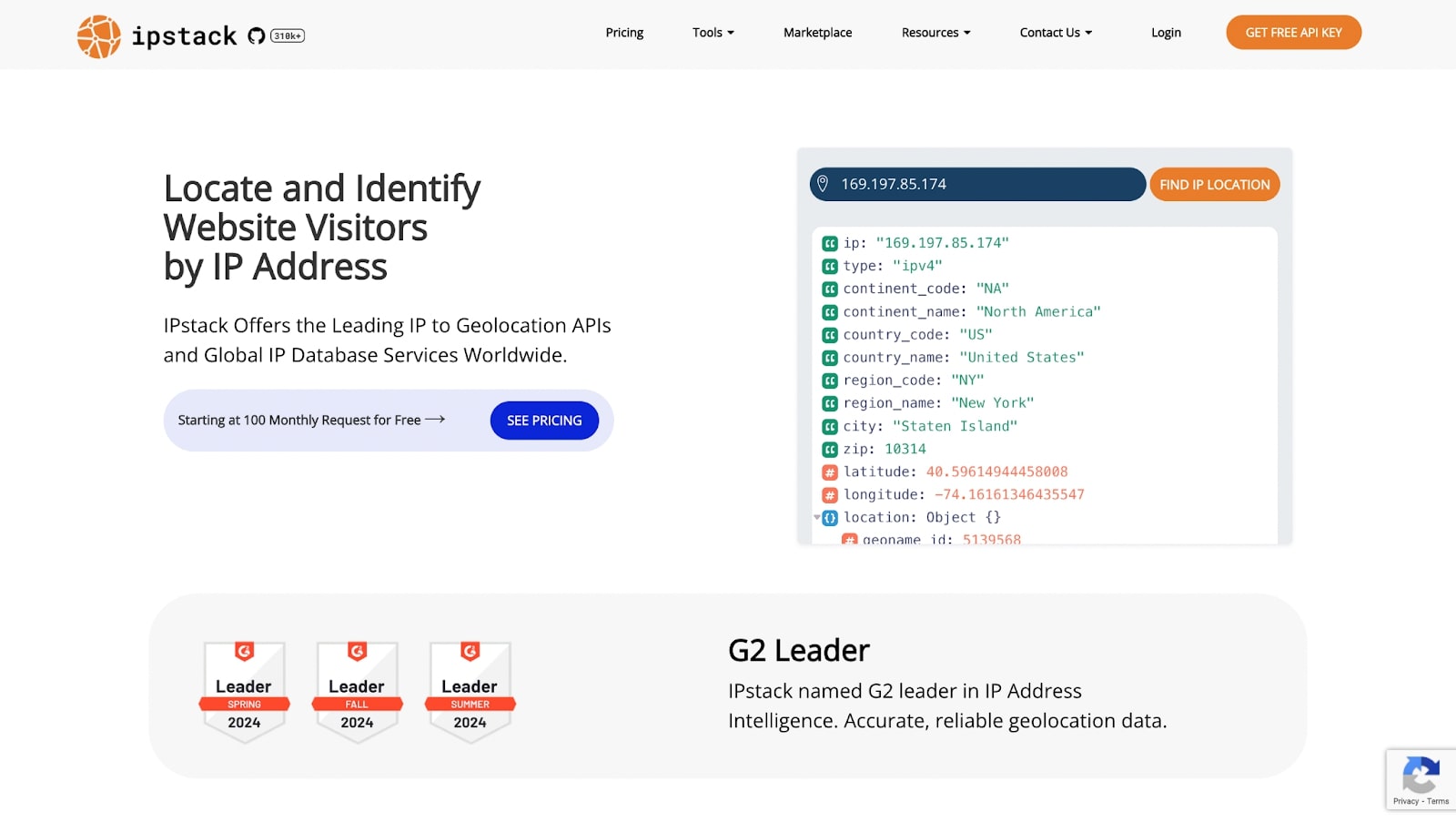
Task: Select the zip value 10314
Action: pos(905,449)
